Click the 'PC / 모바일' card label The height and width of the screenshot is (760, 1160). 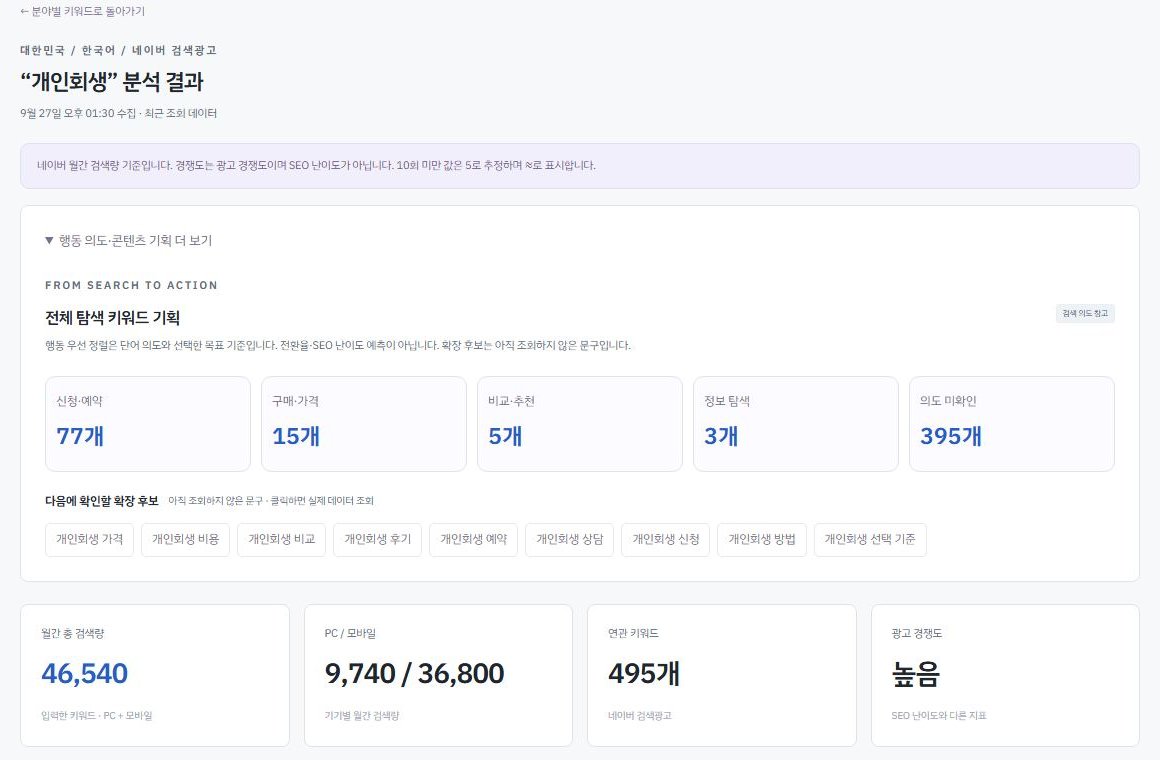pos(350,633)
